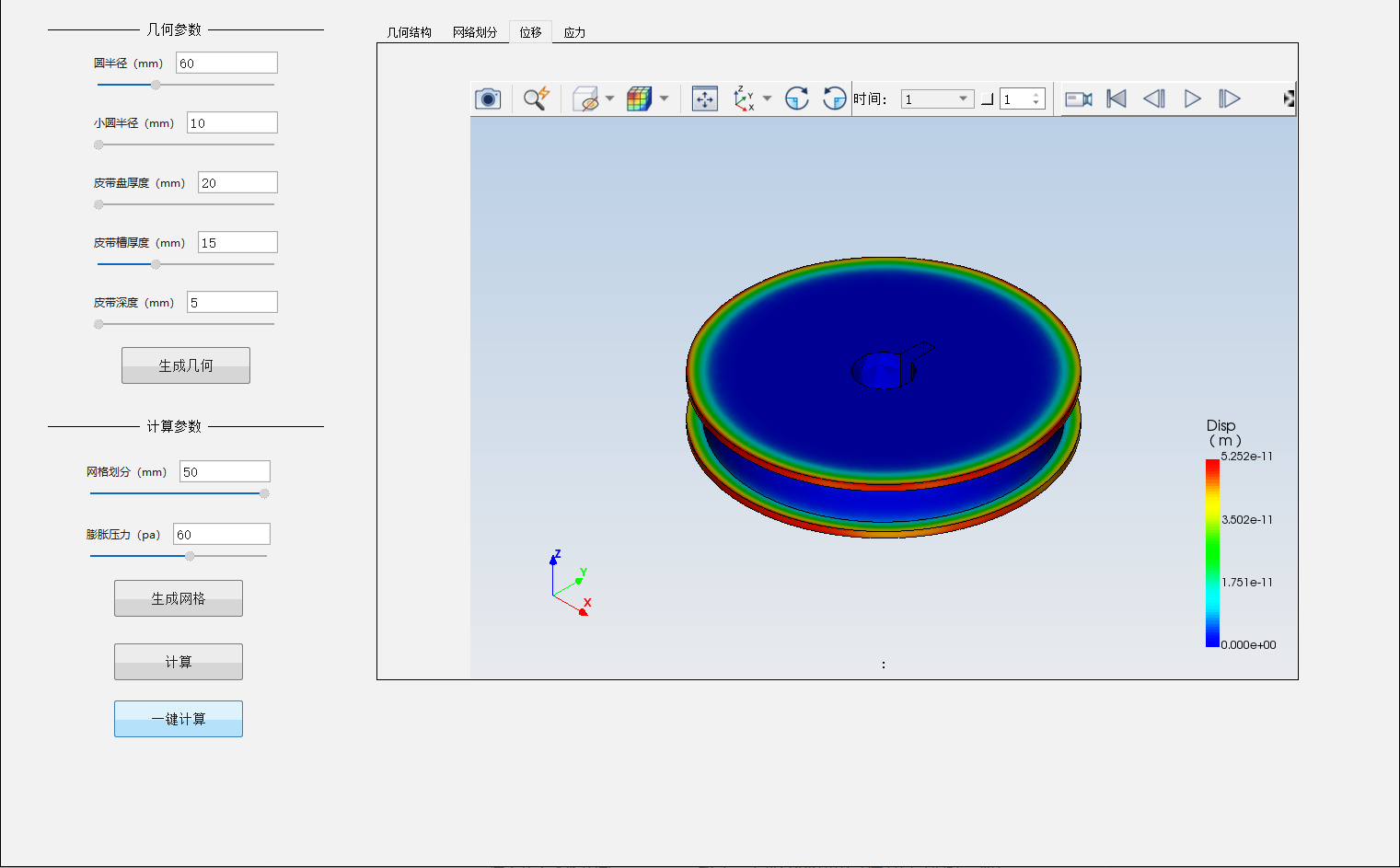This screenshot has height=868, width=1400.
Task: Click the small bracket icon after 时间 box
Action: tap(987, 99)
